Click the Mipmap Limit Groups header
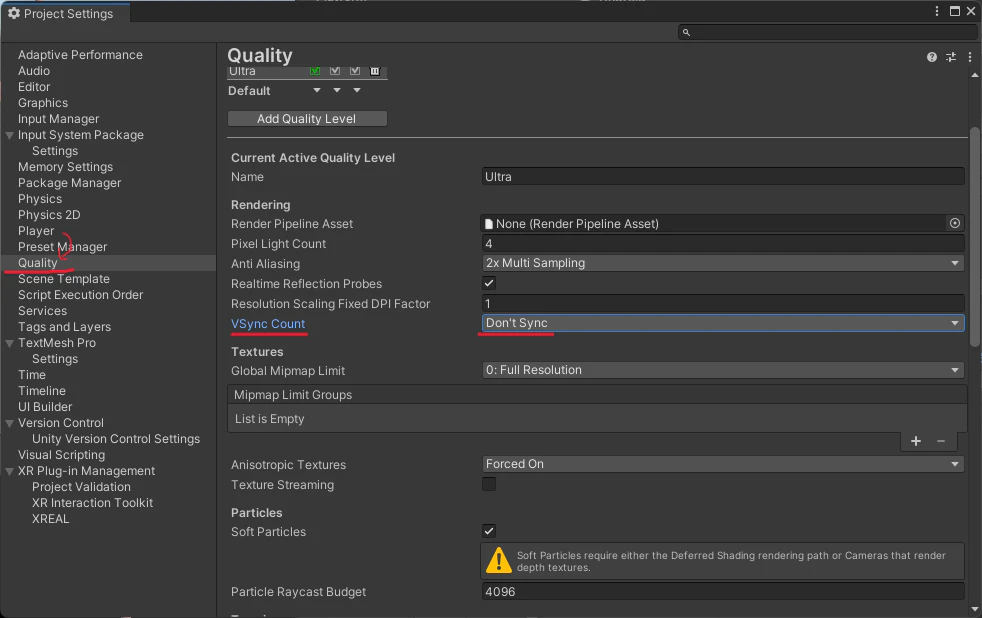The height and width of the screenshot is (618, 982). (x=597, y=395)
